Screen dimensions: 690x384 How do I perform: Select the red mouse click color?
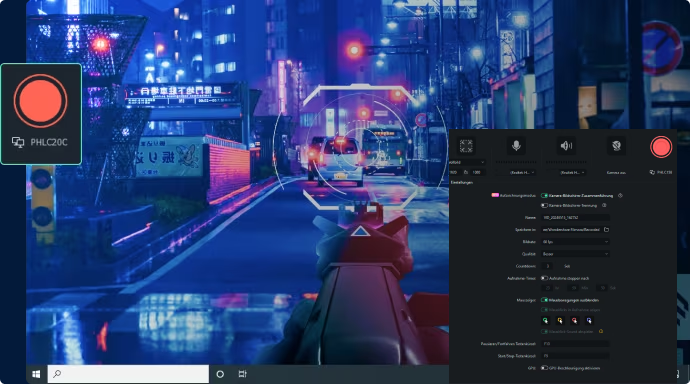[575, 321]
